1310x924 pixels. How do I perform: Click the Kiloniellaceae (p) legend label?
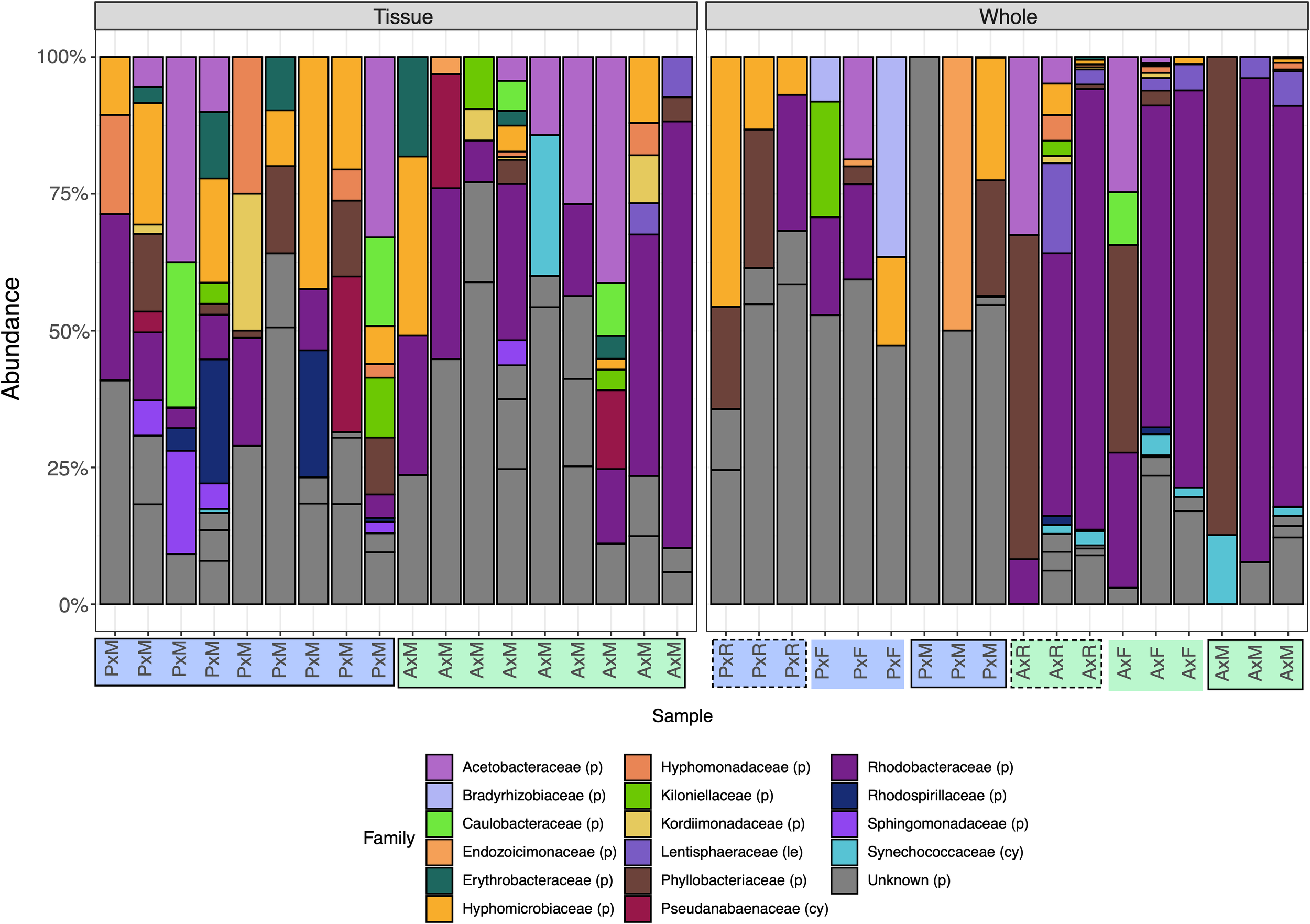[717, 795]
